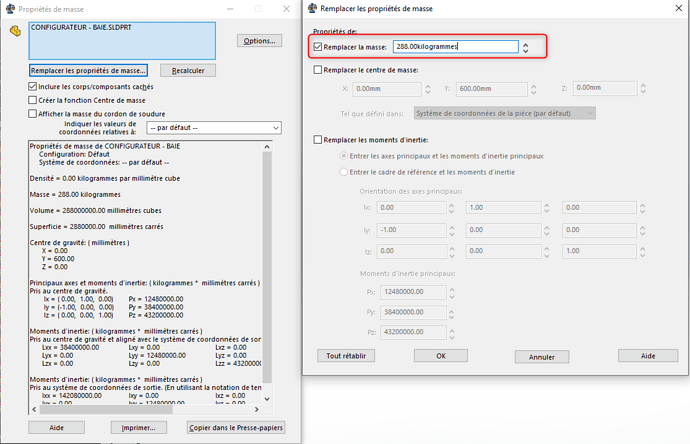Uncheck Remplacer la masse checkbox

[x=318, y=47]
